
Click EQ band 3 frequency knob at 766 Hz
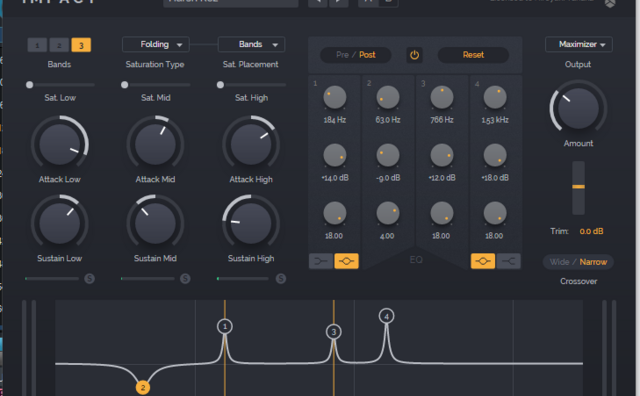[x=442, y=98]
